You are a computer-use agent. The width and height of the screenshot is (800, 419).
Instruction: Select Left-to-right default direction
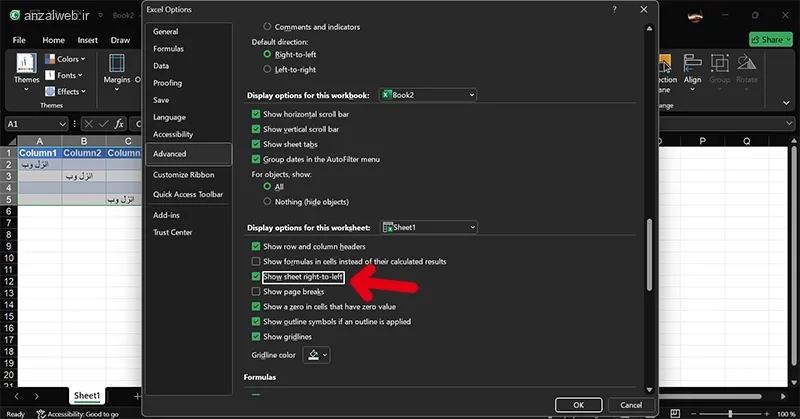click(x=267, y=69)
